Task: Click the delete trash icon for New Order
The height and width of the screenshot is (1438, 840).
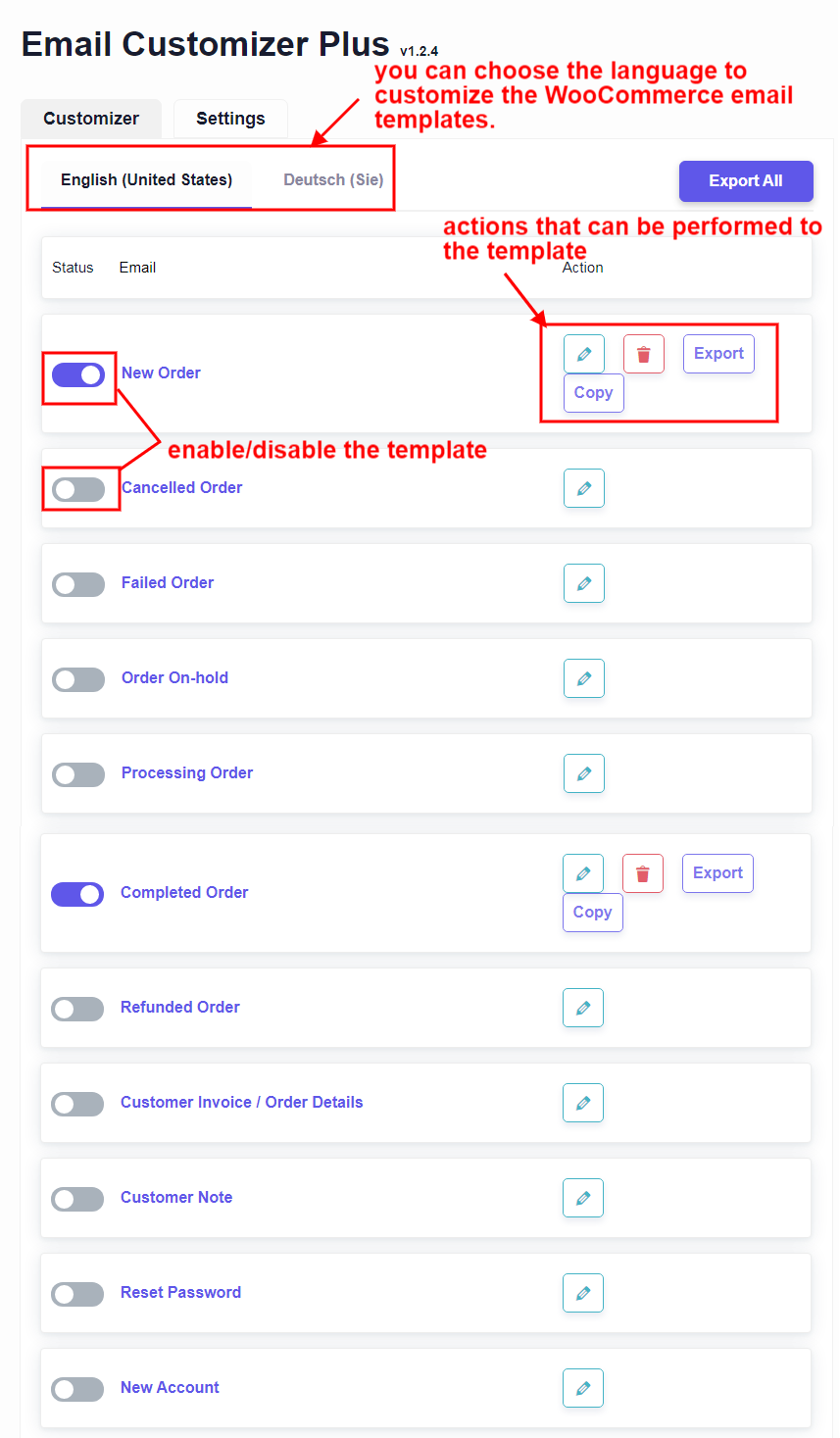Action: pyautogui.click(x=643, y=353)
